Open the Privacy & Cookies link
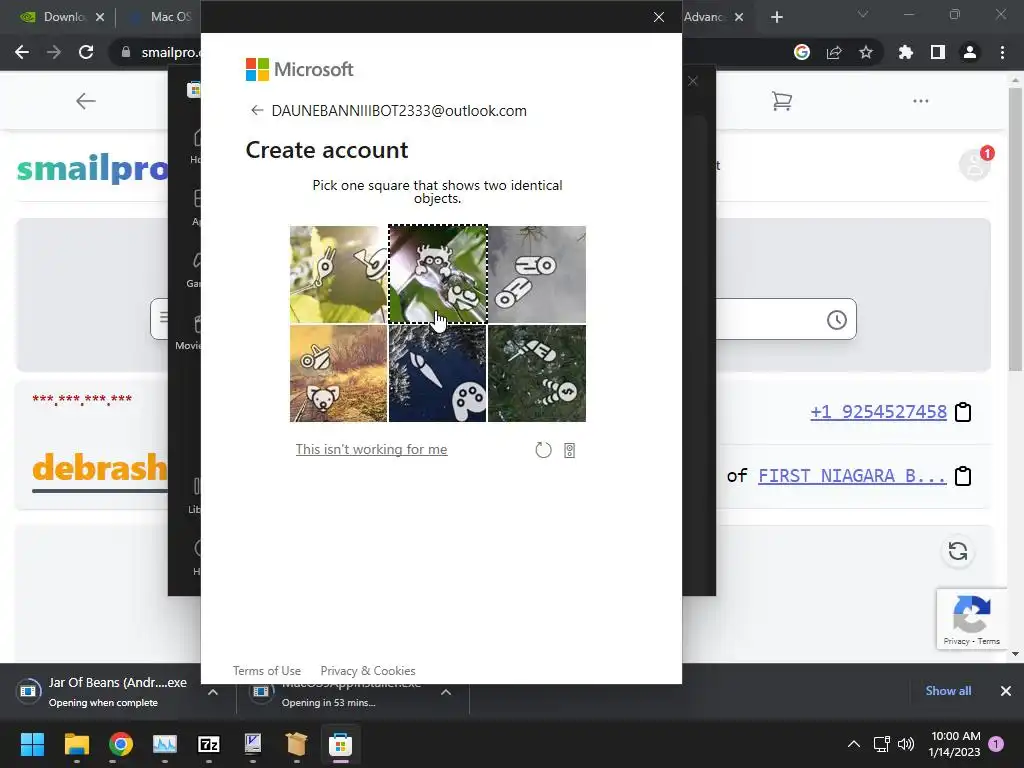1024x768 pixels. 368,671
